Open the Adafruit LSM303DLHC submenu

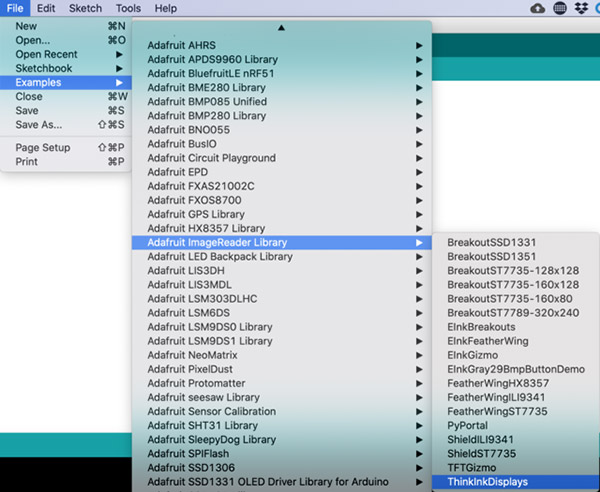282,299
